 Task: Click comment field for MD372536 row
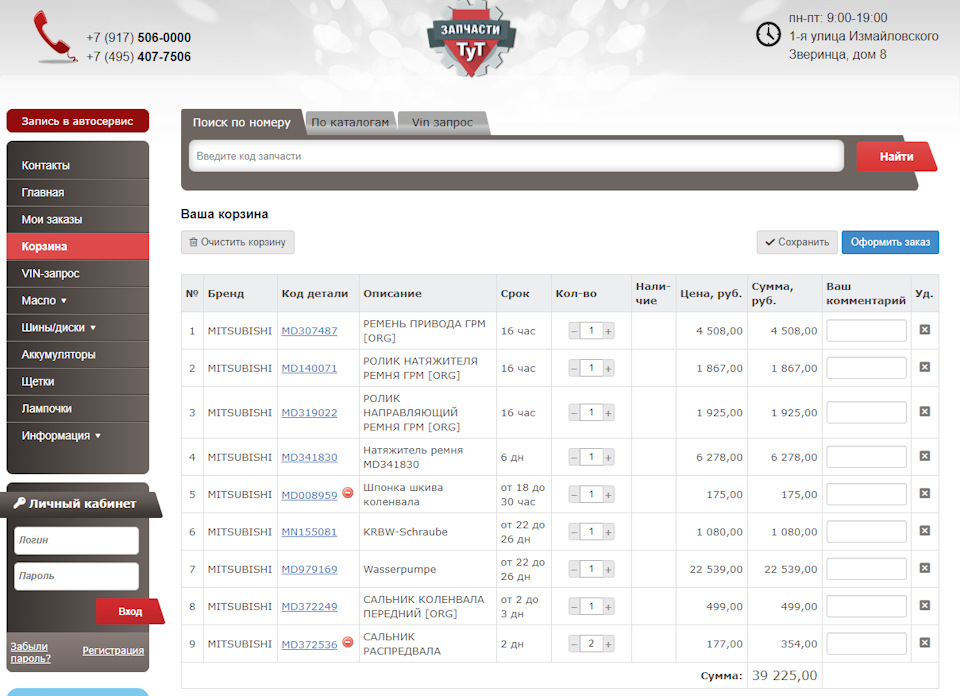[x=866, y=643]
